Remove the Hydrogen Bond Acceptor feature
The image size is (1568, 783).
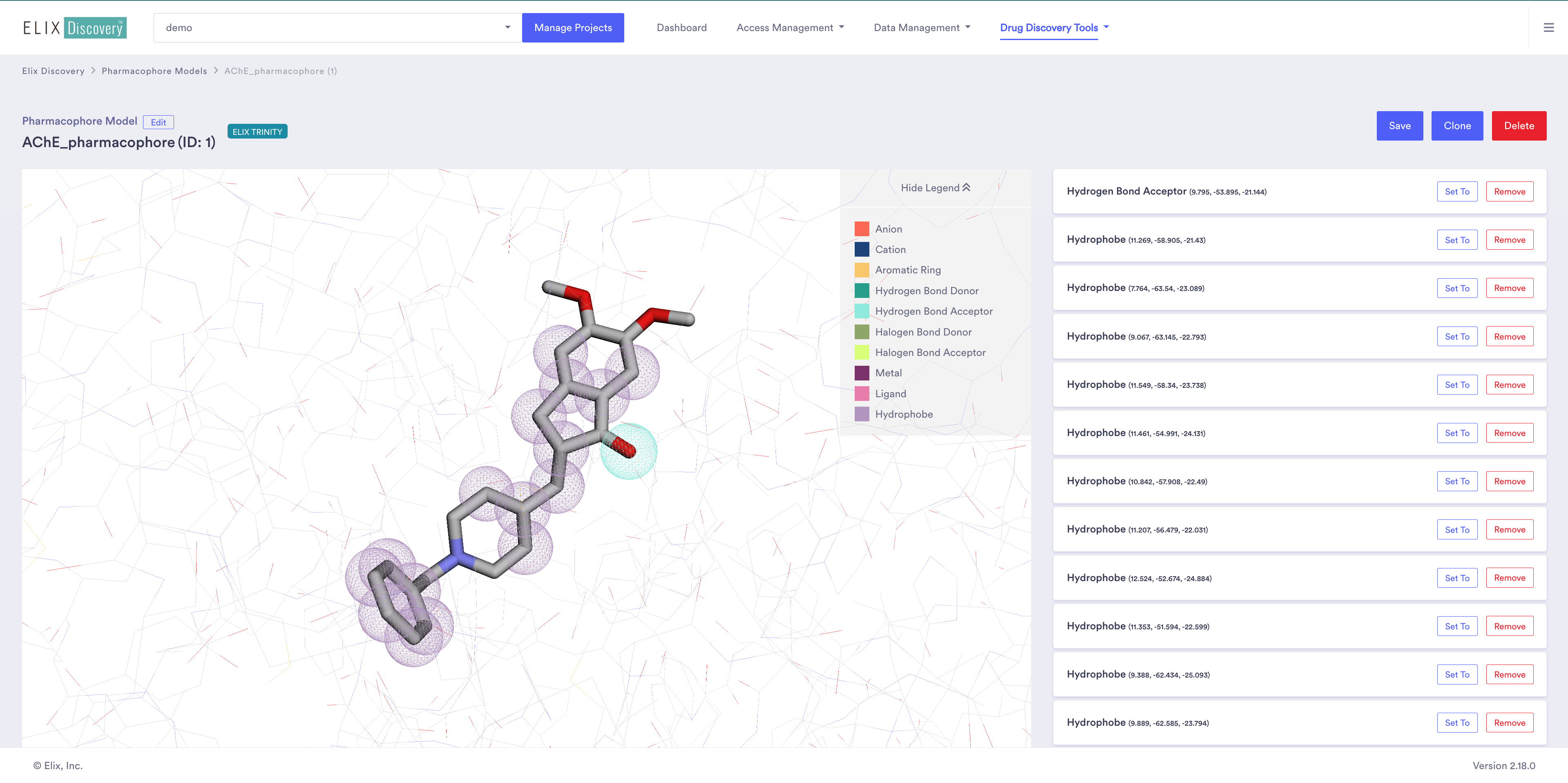tap(1509, 192)
